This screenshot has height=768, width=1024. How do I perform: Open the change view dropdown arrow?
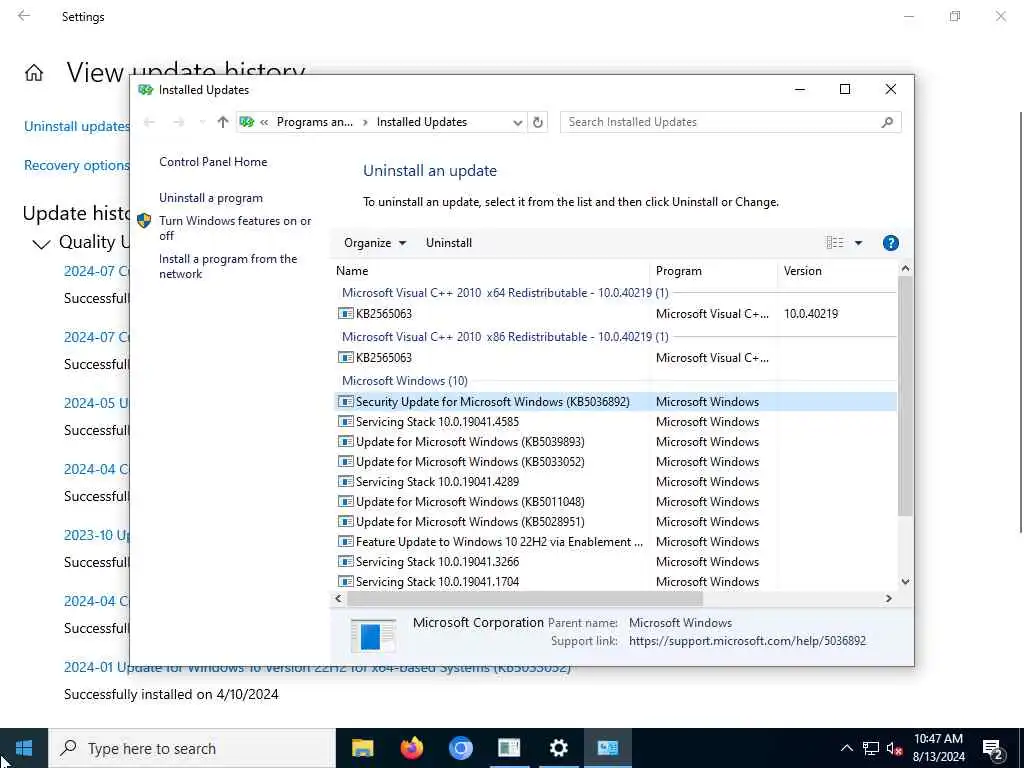point(858,243)
